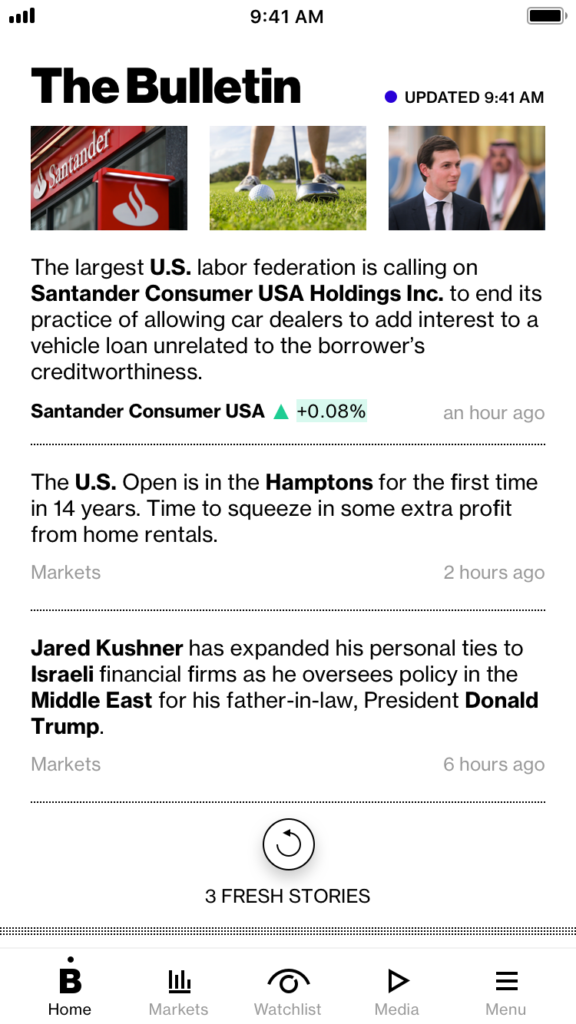Select the Markets tab label
576x1024 pixels.
tap(179, 1009)
